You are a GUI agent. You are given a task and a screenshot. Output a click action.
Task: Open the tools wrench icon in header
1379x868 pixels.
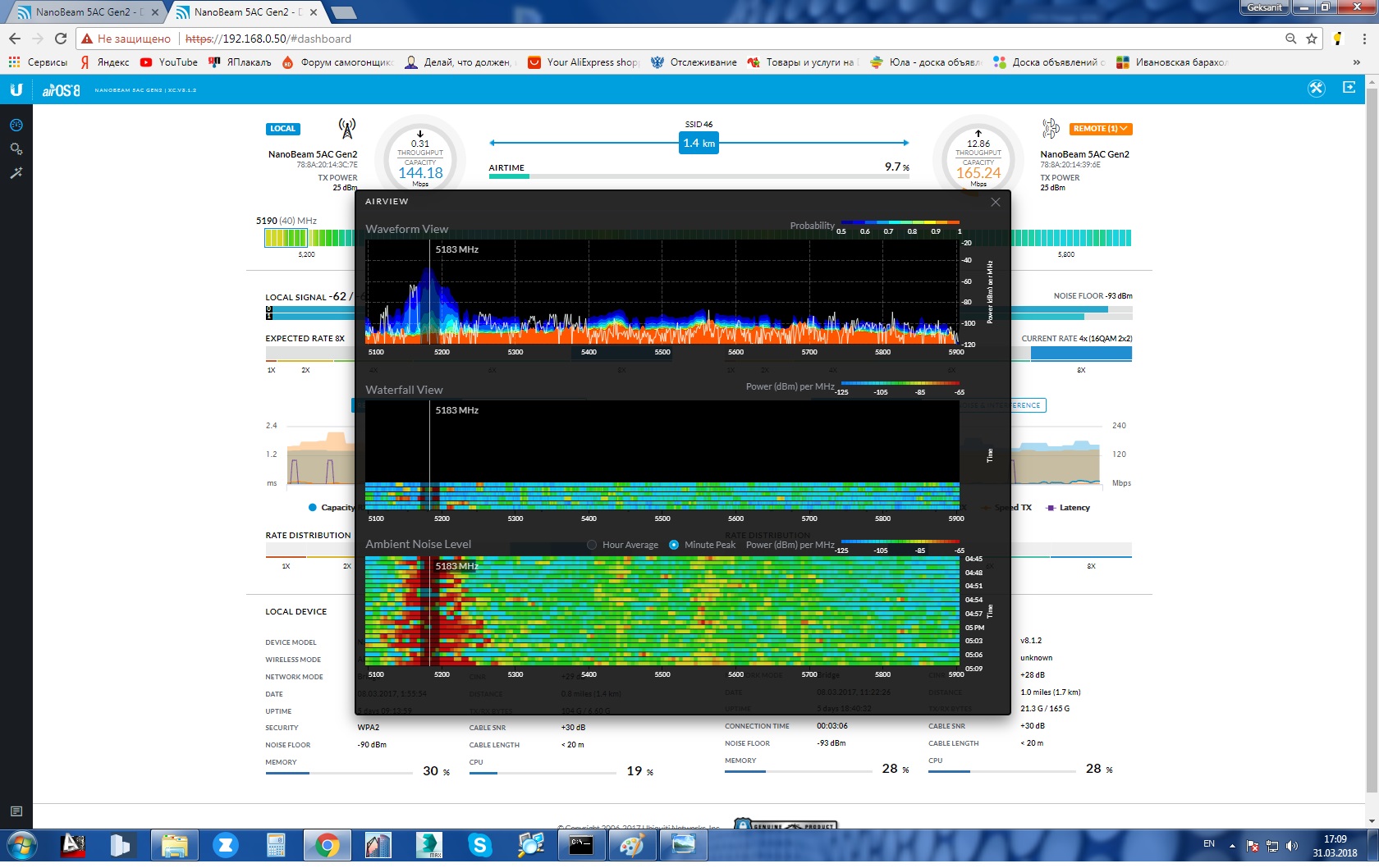[x=1317, y=89]
